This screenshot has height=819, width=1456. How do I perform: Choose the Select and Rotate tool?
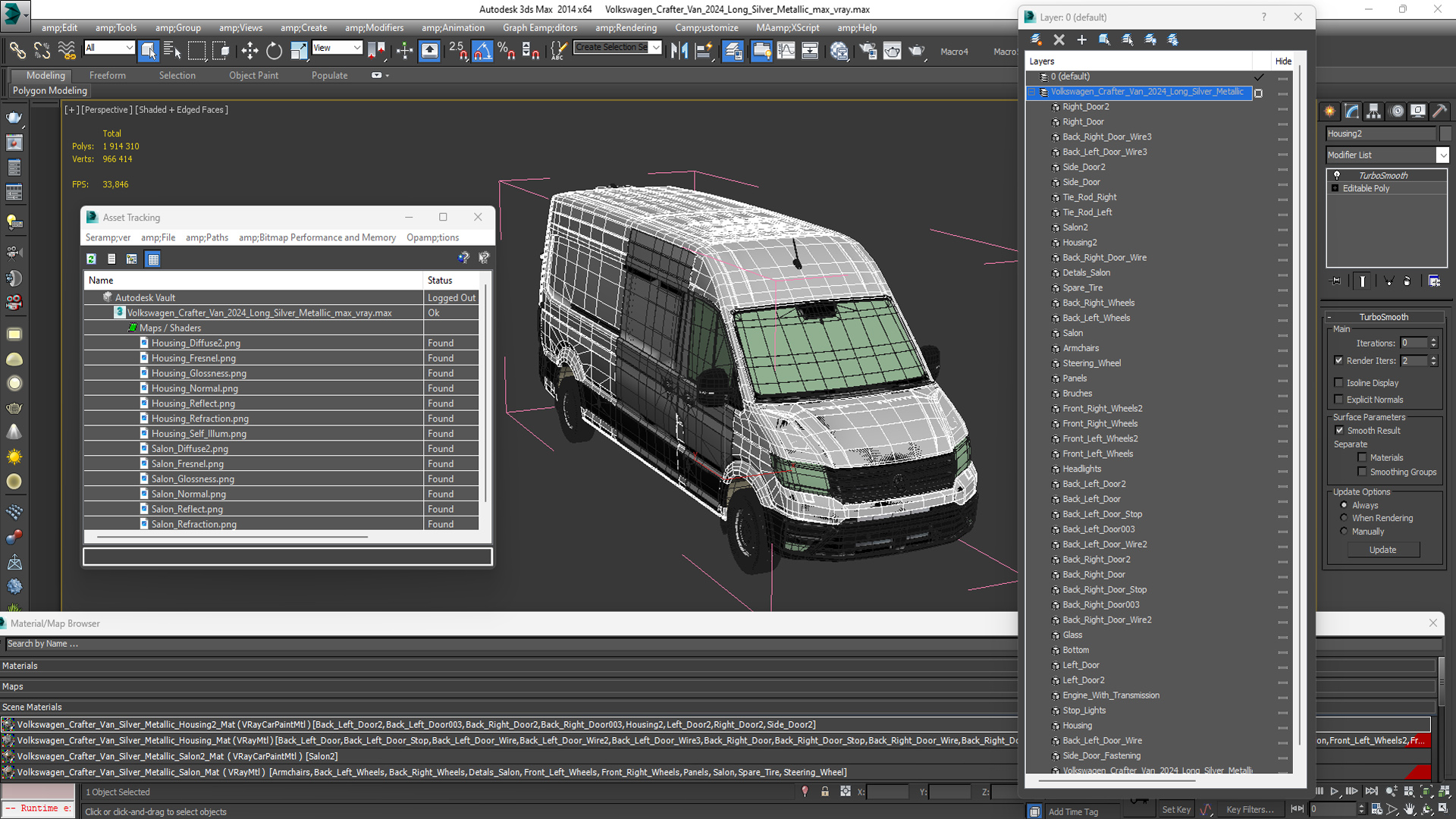coord(274,51)
